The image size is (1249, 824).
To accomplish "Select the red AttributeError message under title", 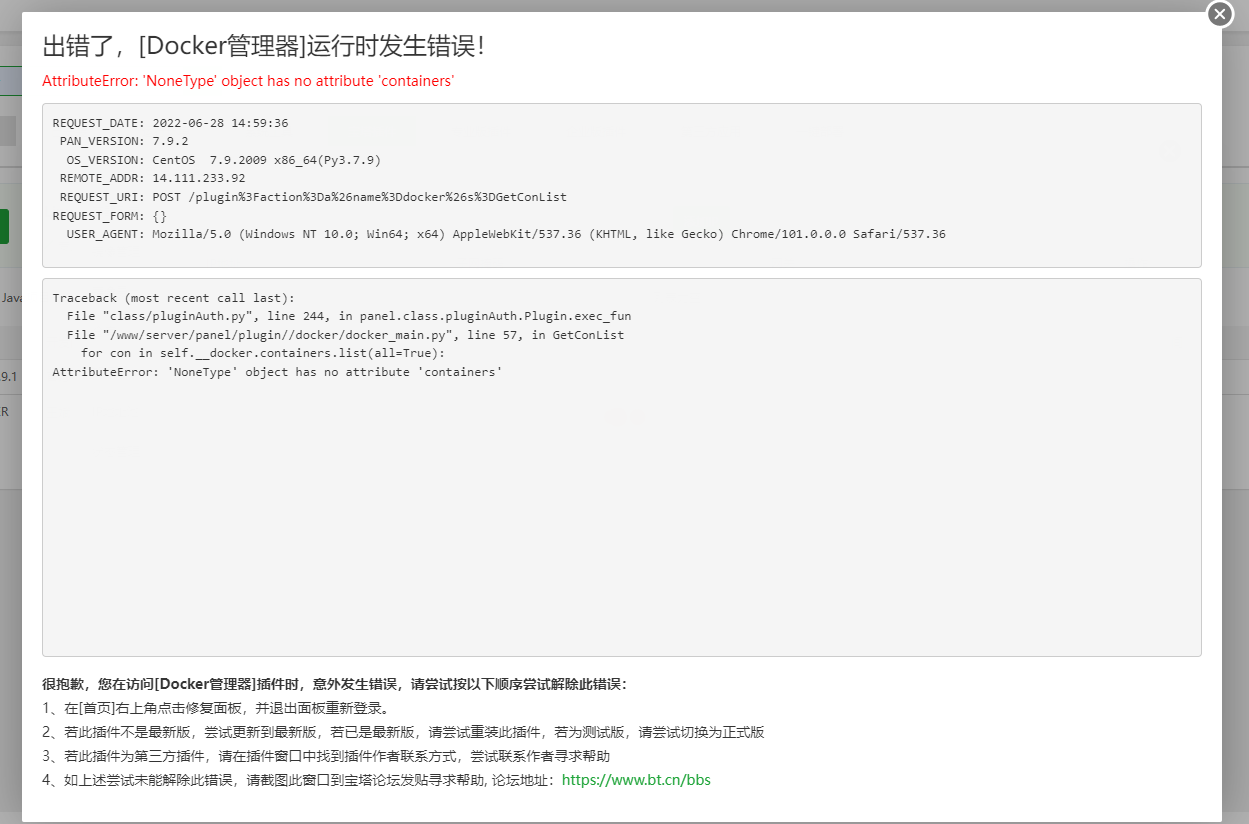I will [248, 81].
